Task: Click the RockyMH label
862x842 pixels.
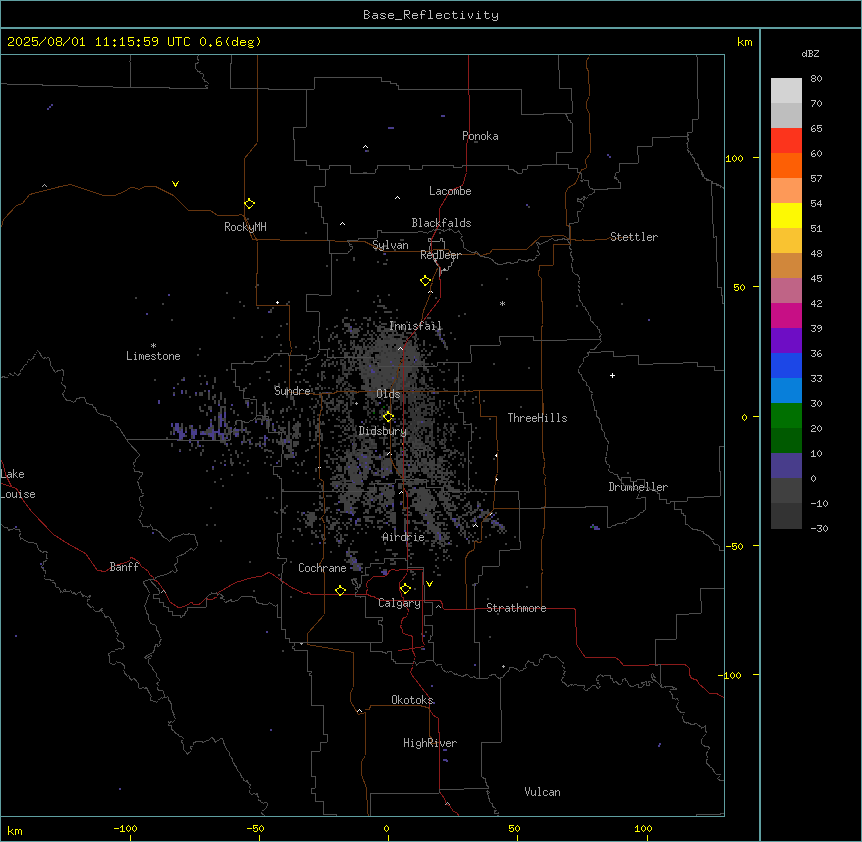Action: (245, 227)
